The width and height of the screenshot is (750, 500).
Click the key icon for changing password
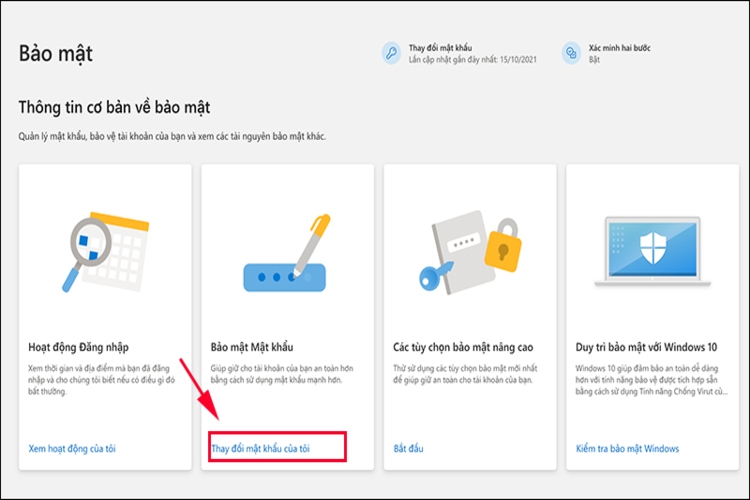pos(391,53)
